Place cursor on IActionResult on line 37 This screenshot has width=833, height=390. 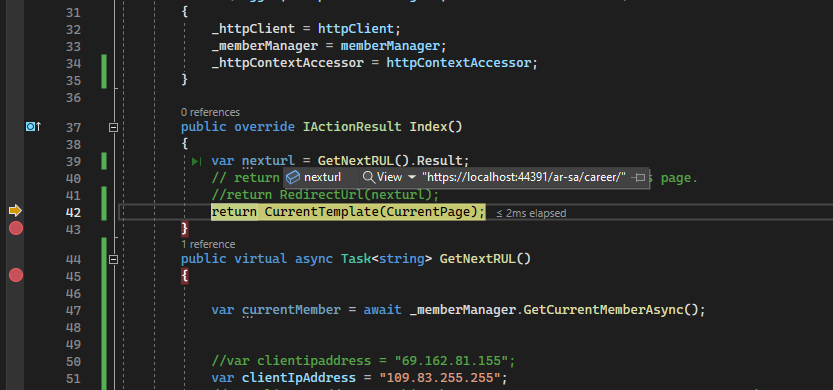(352, 127)
